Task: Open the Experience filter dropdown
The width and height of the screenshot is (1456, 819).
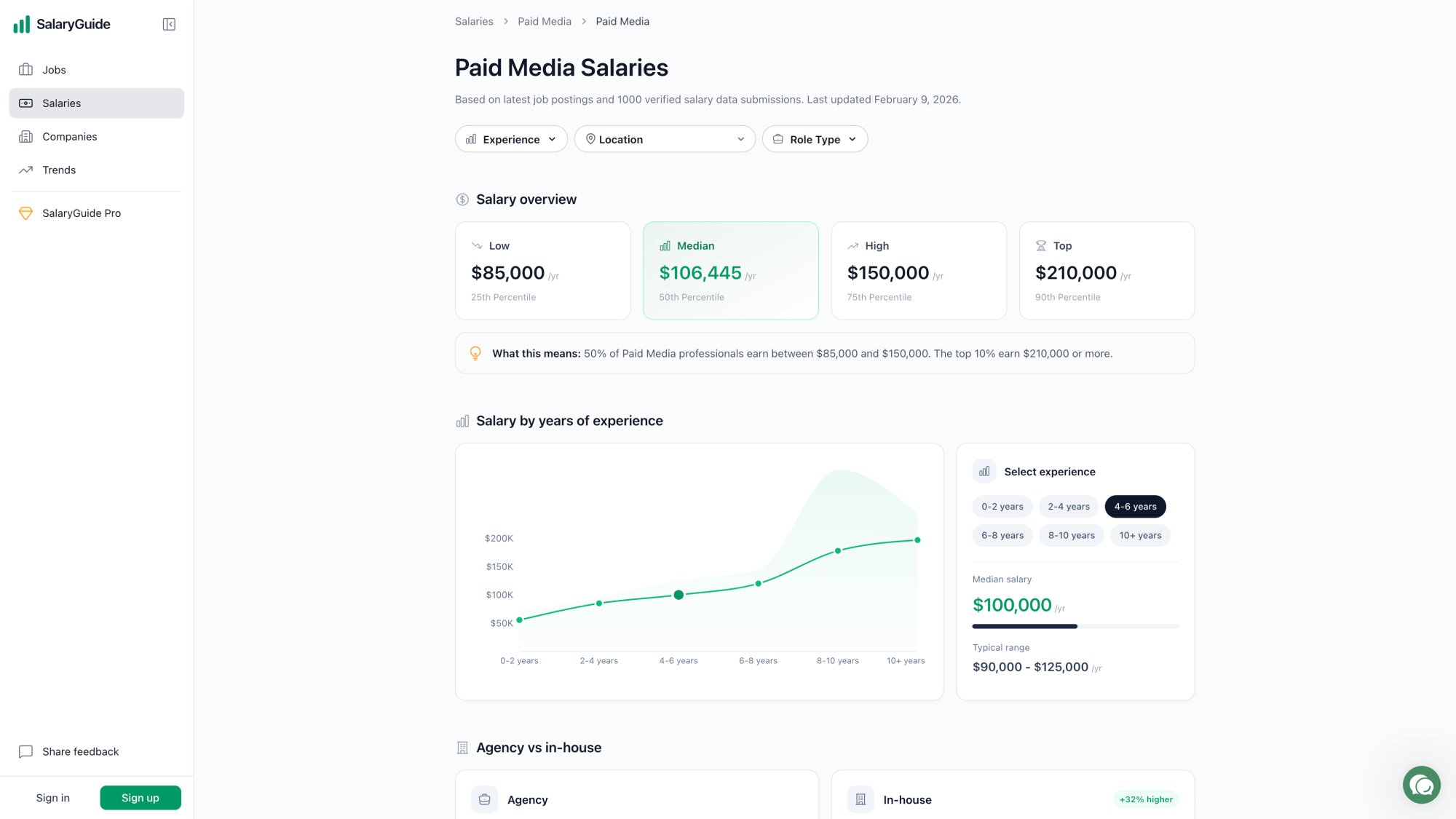Action: click(x=510, y=138)
